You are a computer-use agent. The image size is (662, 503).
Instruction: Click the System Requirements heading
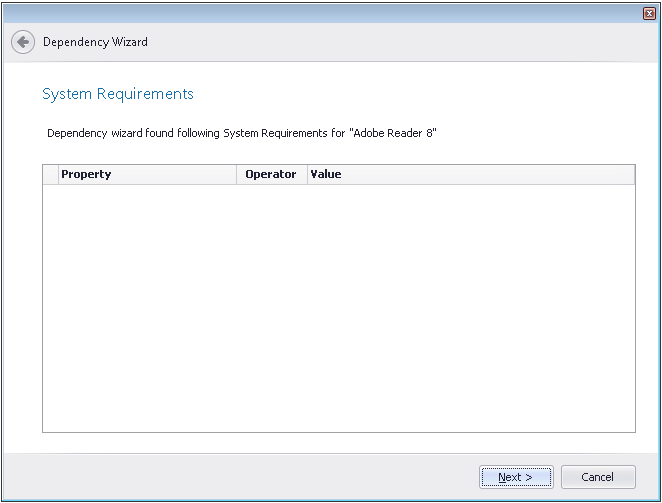tap(118, 94)
